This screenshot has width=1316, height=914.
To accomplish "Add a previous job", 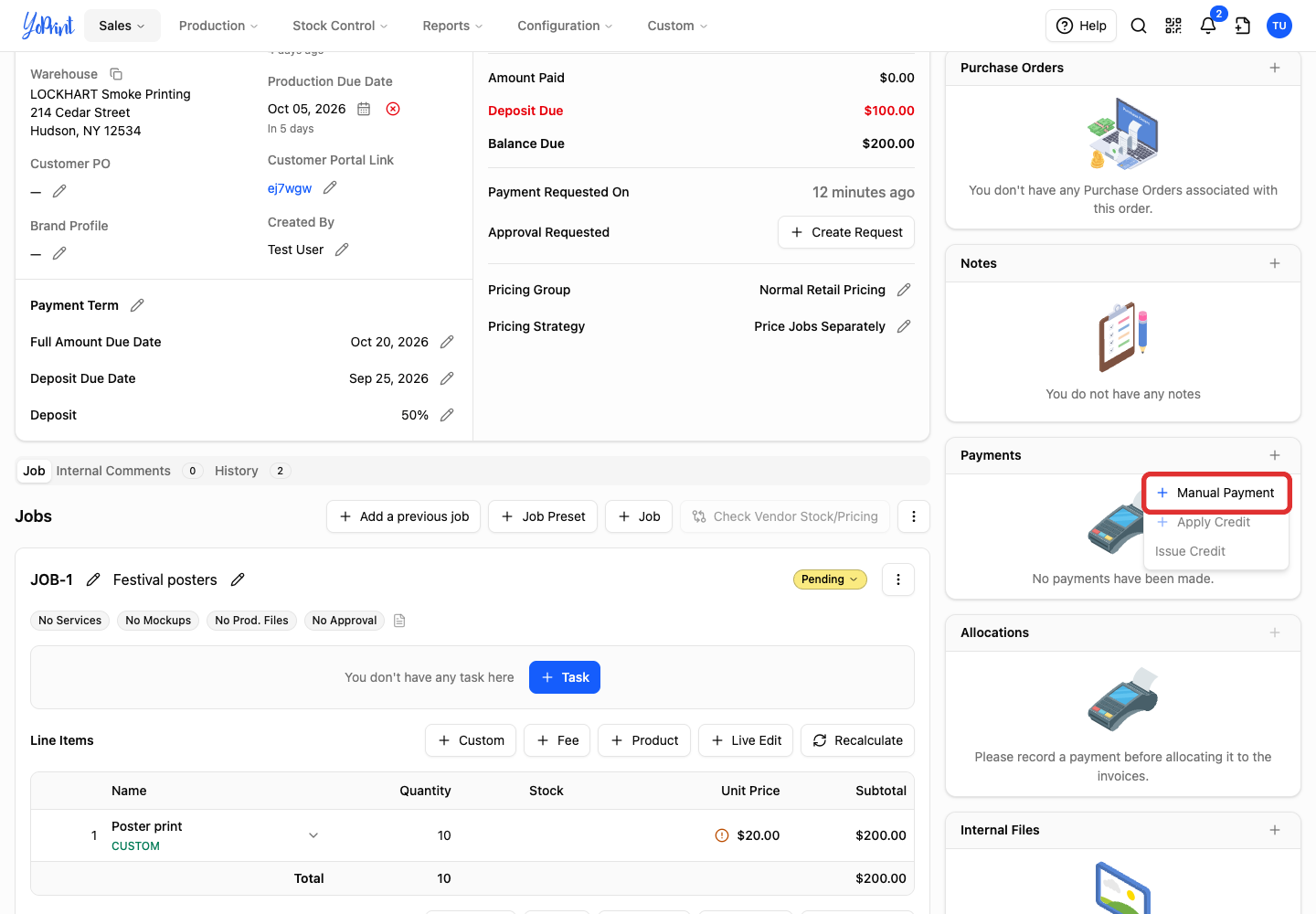I will 403,516.
